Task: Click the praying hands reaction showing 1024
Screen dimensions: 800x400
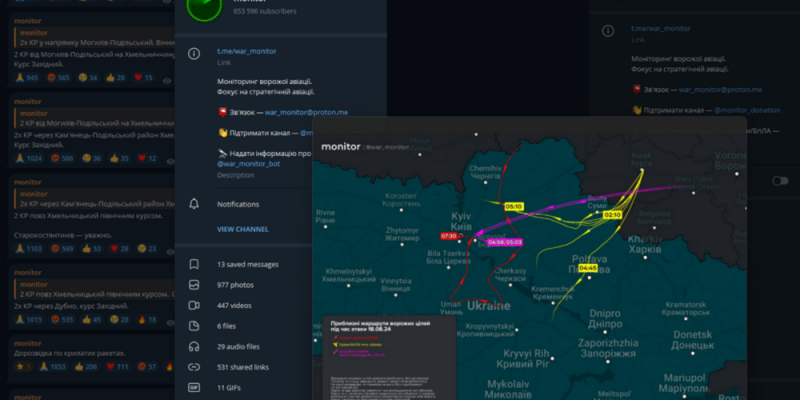Action: 29,158
